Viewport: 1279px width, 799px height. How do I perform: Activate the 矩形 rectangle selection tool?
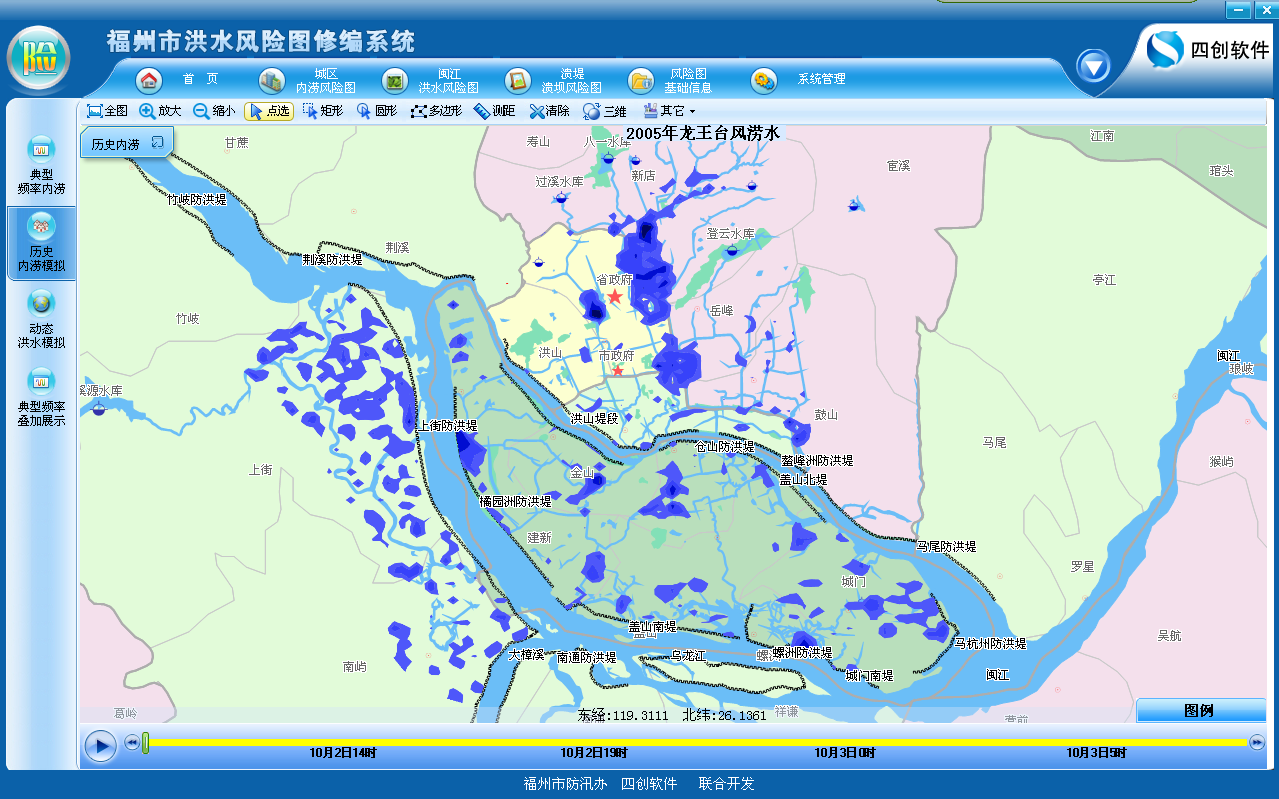pos(322,111)
